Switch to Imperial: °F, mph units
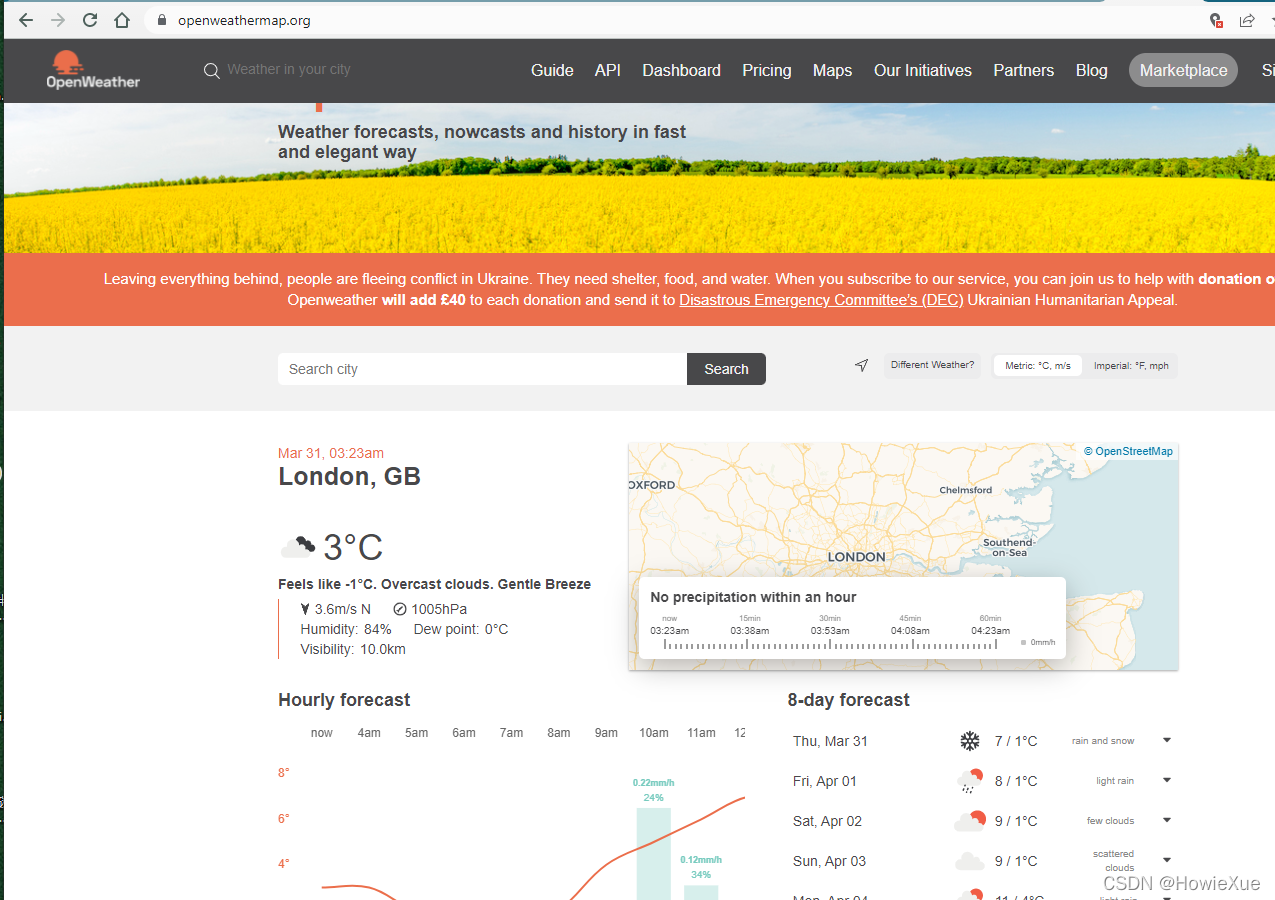This screenshot has height=900, width=1275. click(1131, 366)
